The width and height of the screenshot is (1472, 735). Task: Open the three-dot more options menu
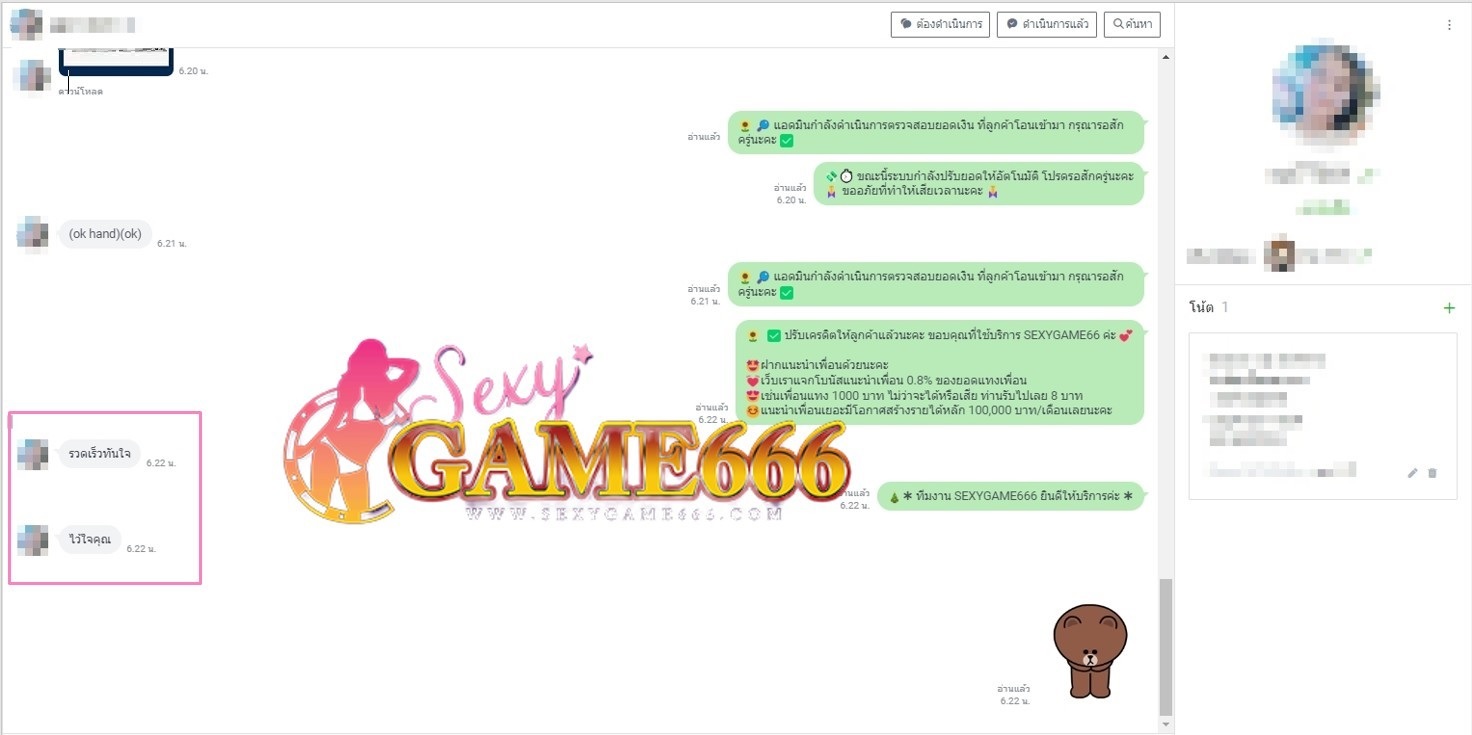point(1449,25)
